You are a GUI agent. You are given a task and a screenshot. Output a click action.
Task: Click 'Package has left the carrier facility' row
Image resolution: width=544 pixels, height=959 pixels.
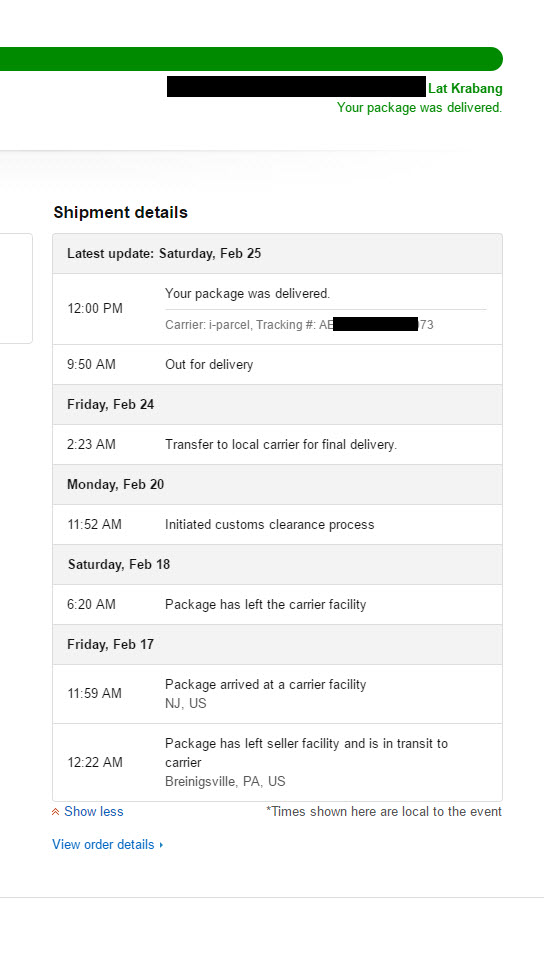[x=277, y=604]
